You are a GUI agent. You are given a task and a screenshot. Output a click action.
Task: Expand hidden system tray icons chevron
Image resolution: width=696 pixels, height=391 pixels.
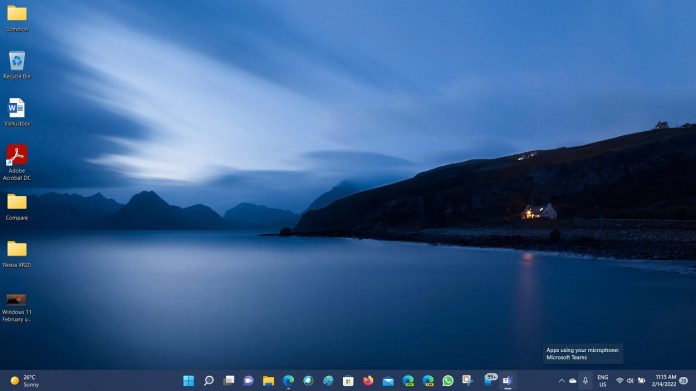point(562,381)
